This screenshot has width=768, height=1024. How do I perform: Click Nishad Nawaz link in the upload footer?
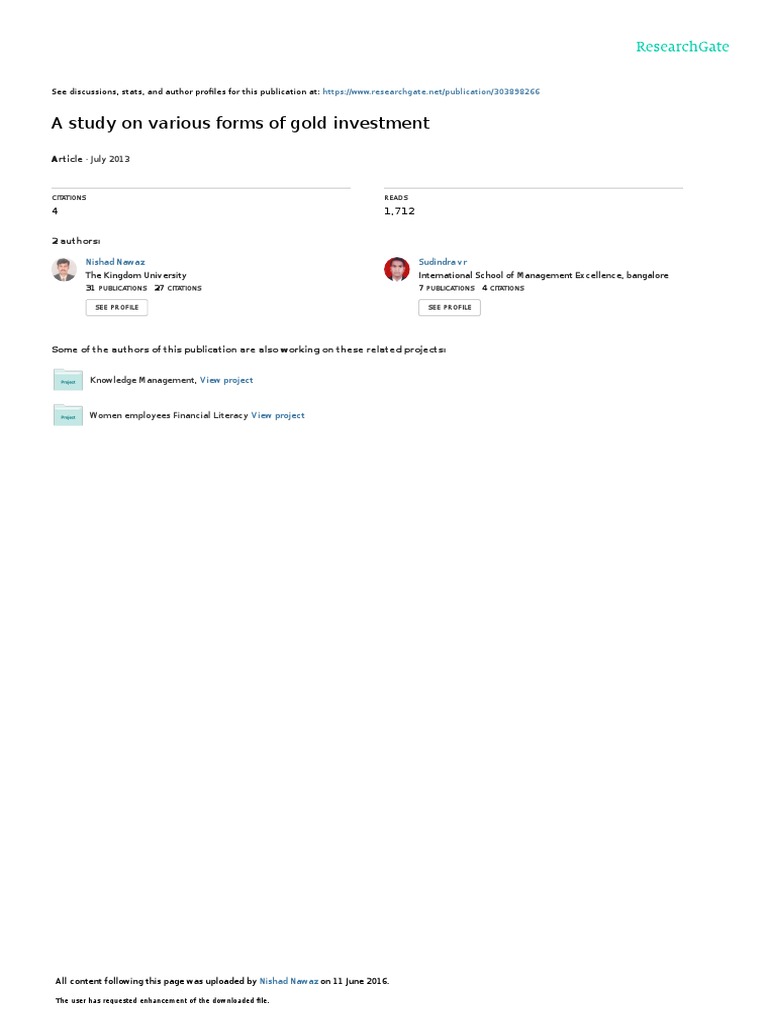(x=289, y=981)
